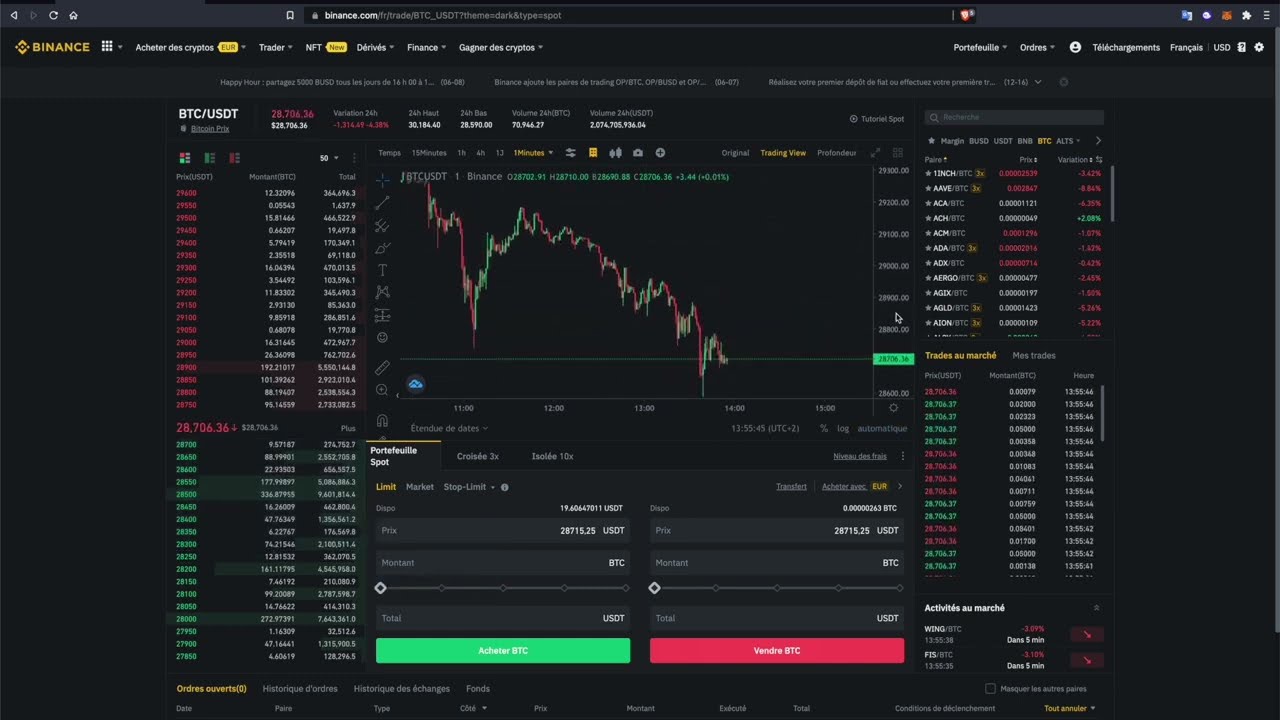
Task: Select the chart zoom-in tool
Action: 382,391
